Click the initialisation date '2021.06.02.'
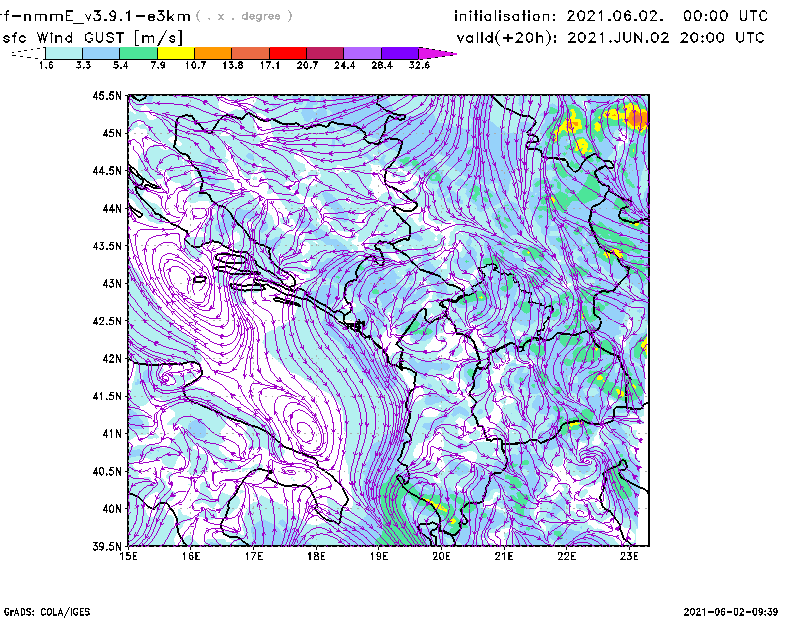This screenshot has width=800, height=618. (x=615, y=16)
